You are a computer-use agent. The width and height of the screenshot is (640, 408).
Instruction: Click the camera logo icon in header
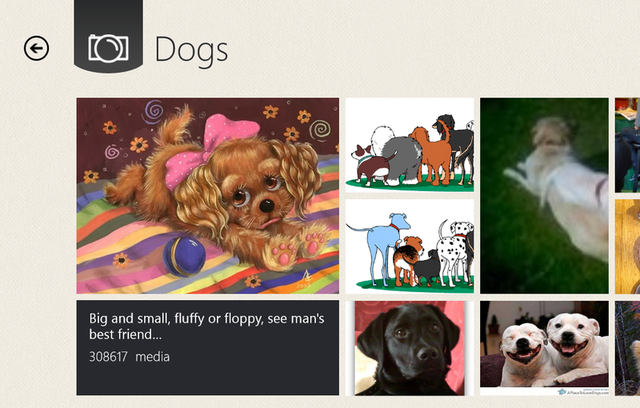(108, 49)
